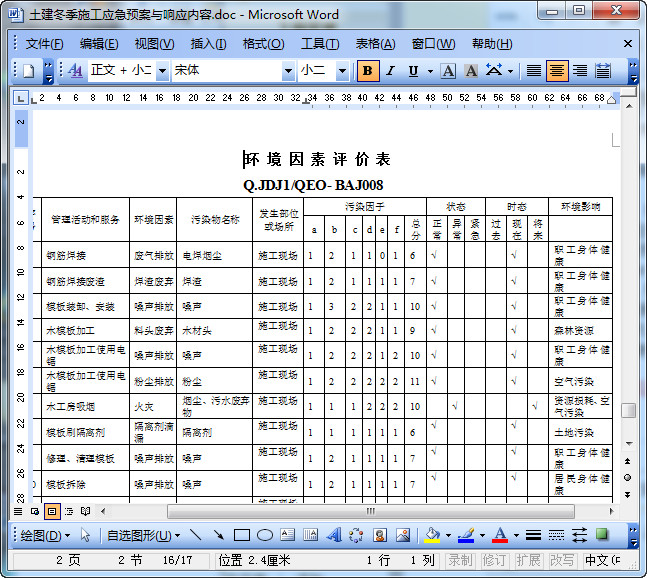Choose an arrow style
647x578 pixels.
click(579, 536)
